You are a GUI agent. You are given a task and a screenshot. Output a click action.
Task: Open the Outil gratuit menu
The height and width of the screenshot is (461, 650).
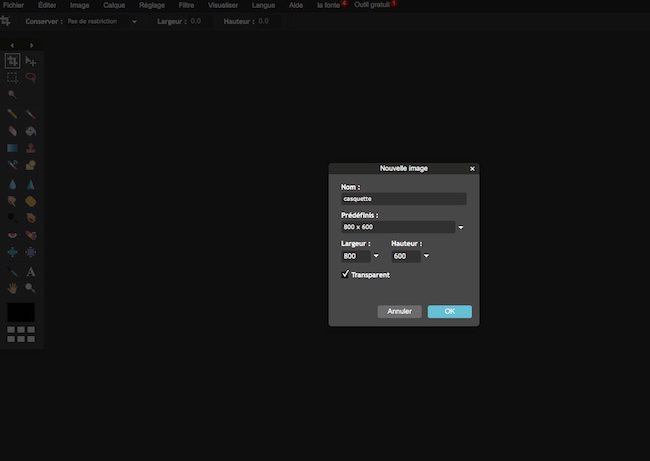(374, 5)
